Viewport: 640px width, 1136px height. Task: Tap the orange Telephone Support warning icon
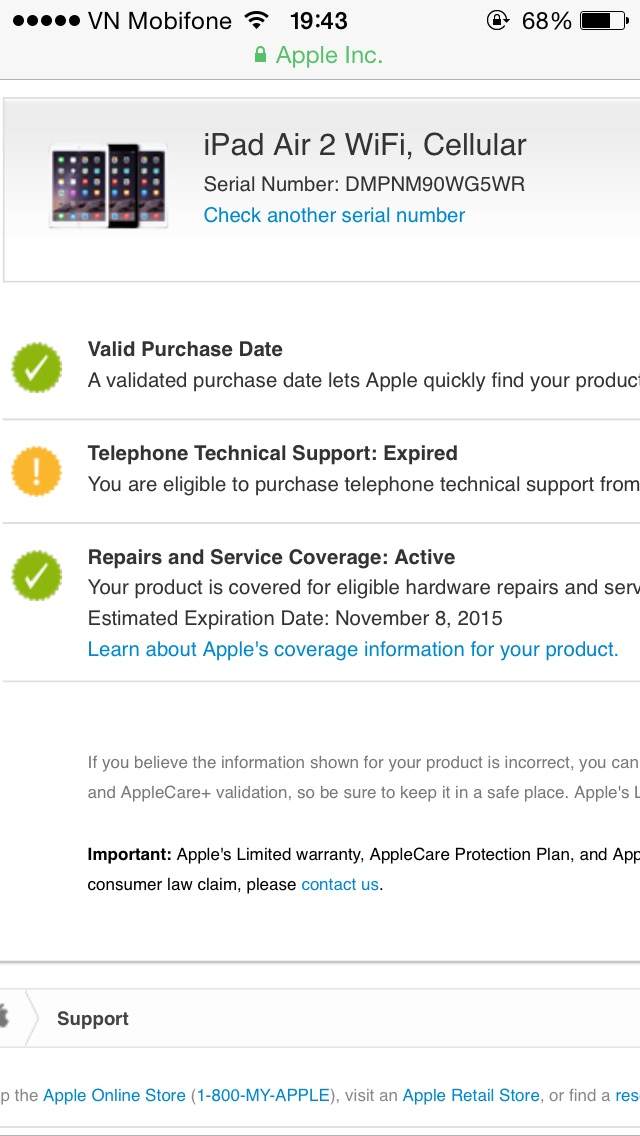[x=36, y=472]
